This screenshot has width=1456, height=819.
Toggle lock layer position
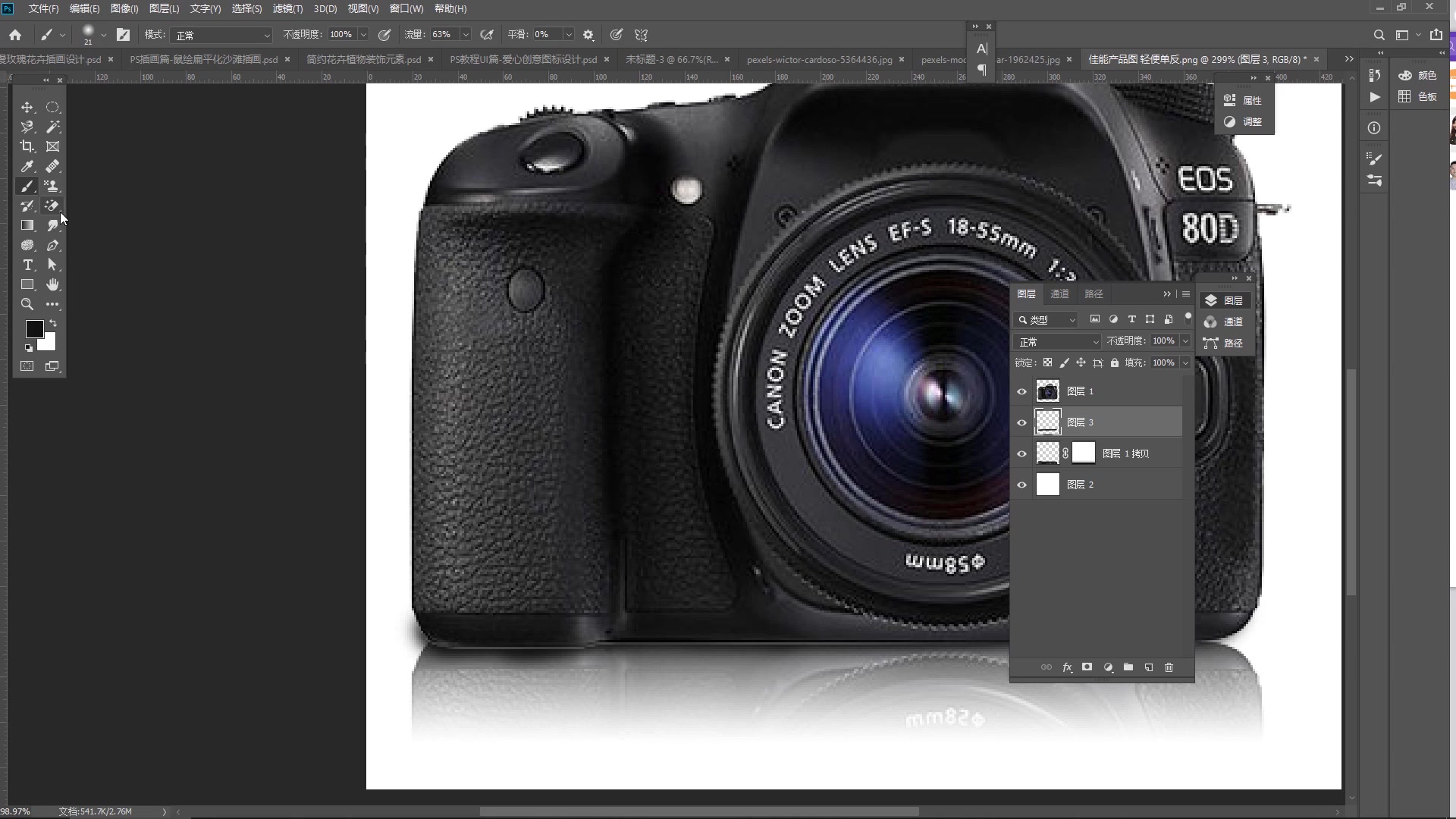[1081, 363]
